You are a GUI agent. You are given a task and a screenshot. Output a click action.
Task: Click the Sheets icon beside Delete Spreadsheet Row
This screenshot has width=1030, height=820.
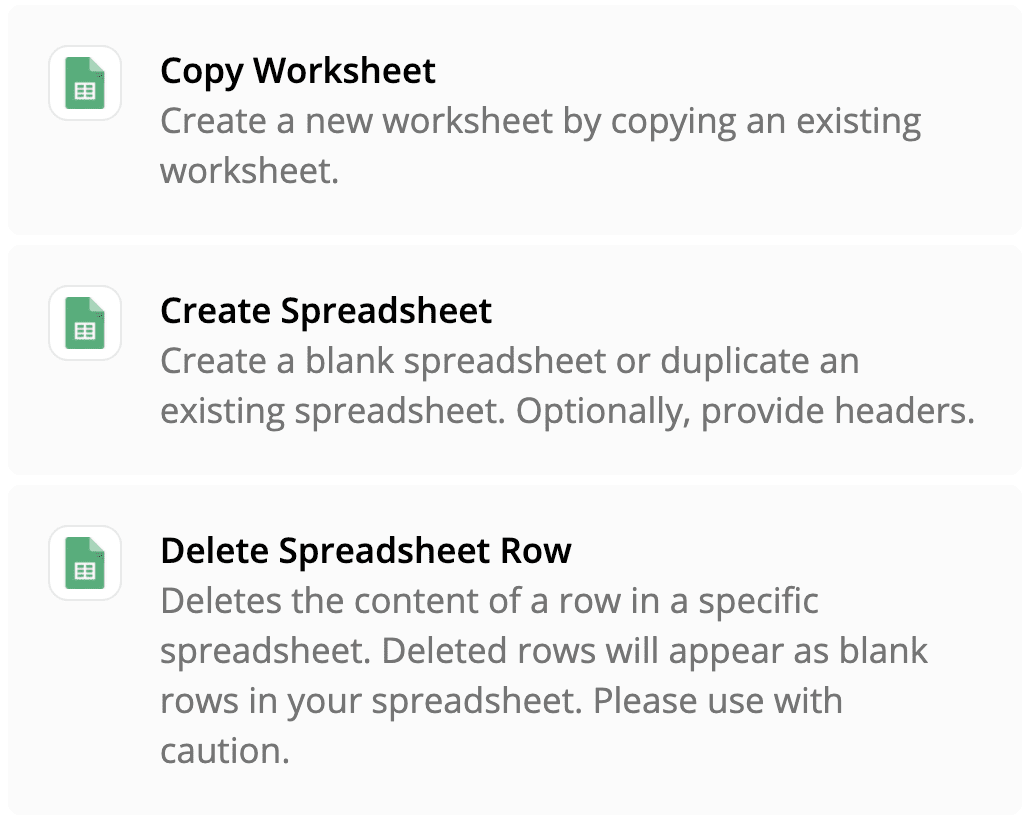[x=85, y=562]
